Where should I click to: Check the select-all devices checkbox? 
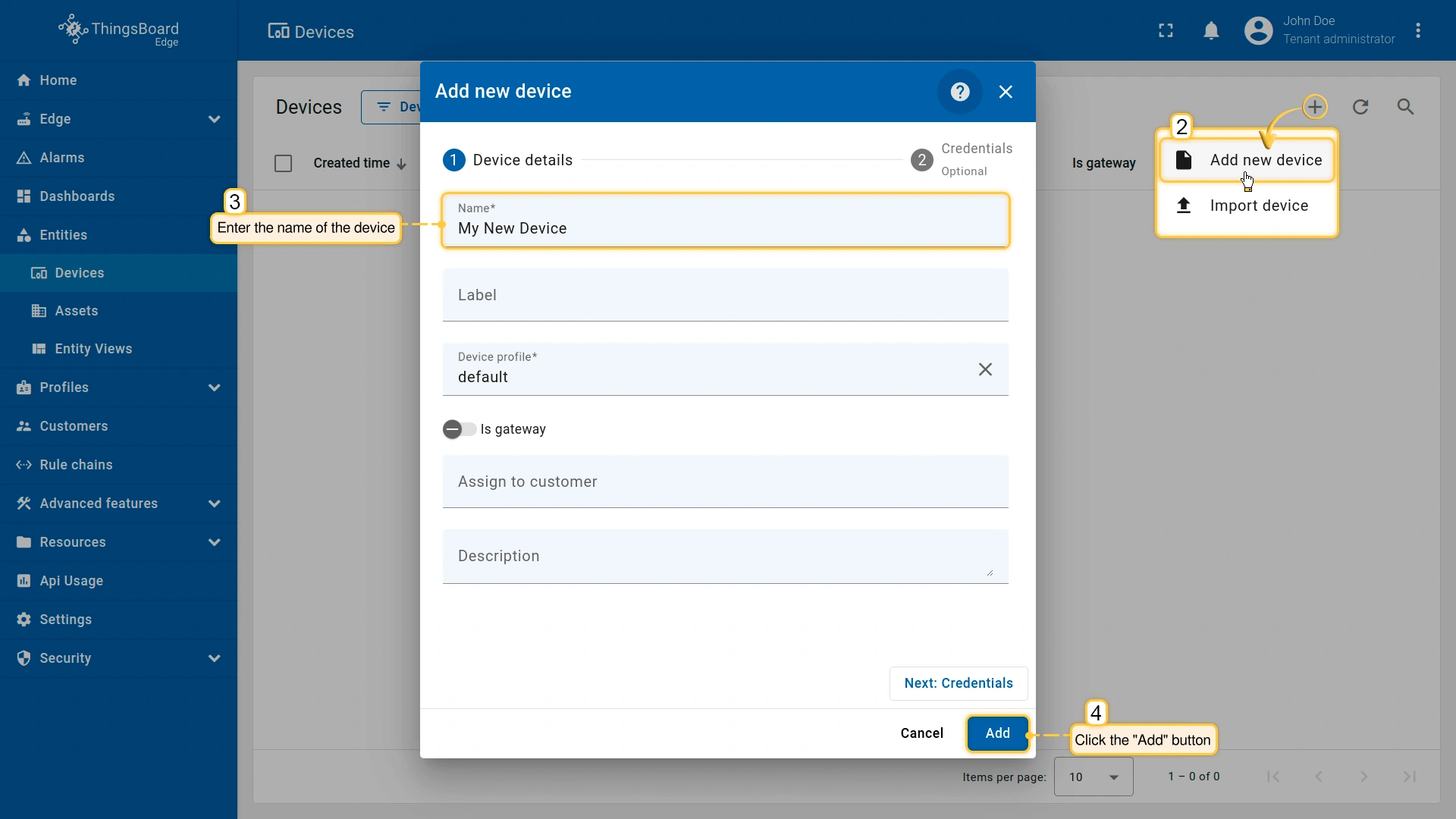click(283, 163)
